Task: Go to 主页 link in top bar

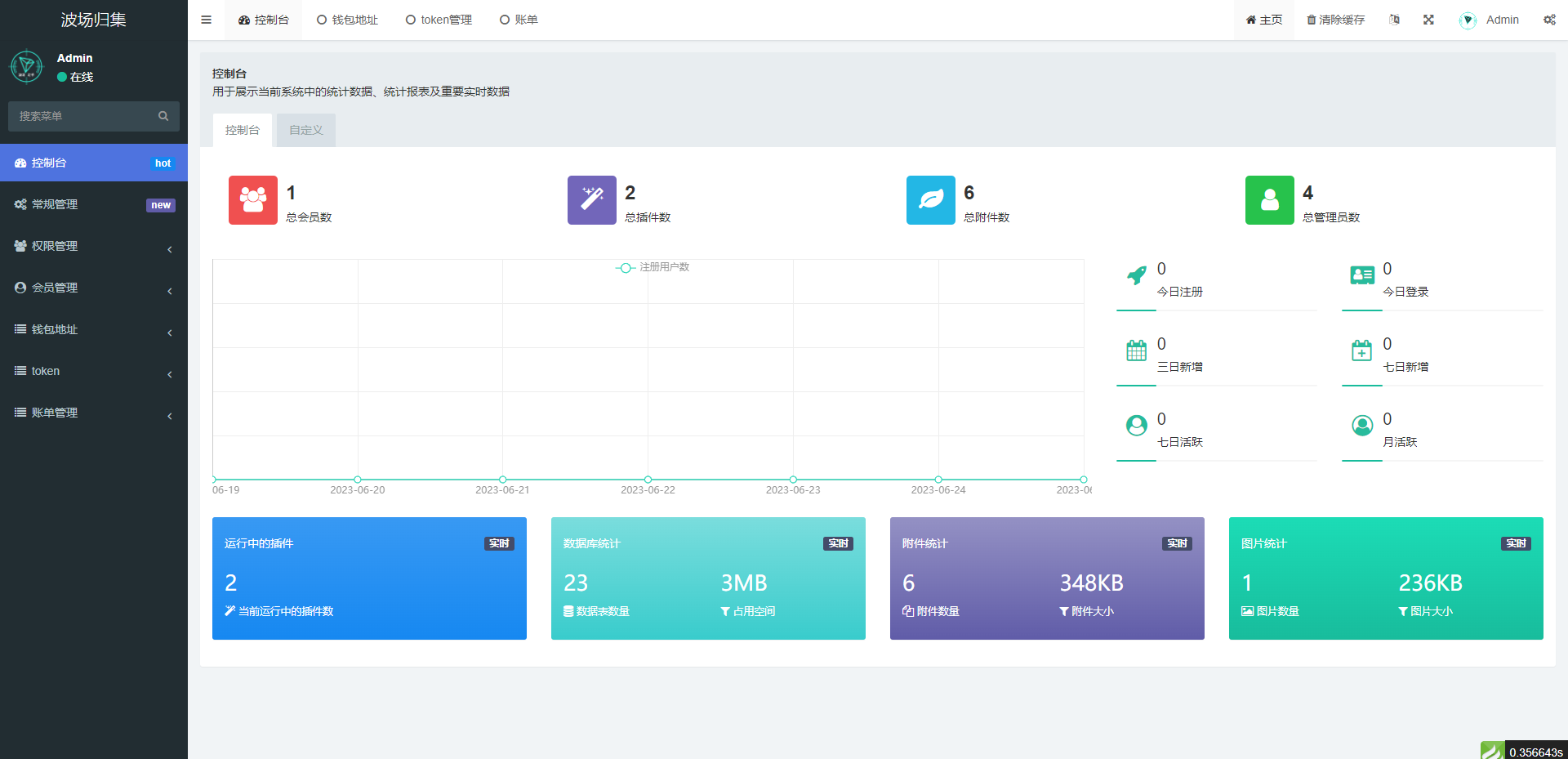Action: click(1263, 20)
